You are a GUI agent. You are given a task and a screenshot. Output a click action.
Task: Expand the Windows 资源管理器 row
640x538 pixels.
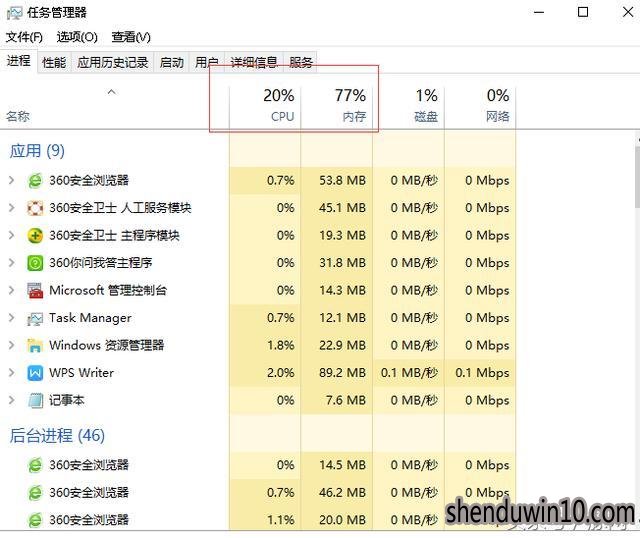point(12,345)
